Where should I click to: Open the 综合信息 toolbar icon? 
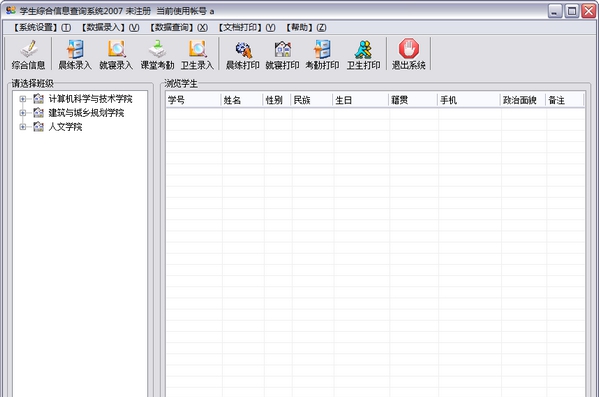click(29, 49)
